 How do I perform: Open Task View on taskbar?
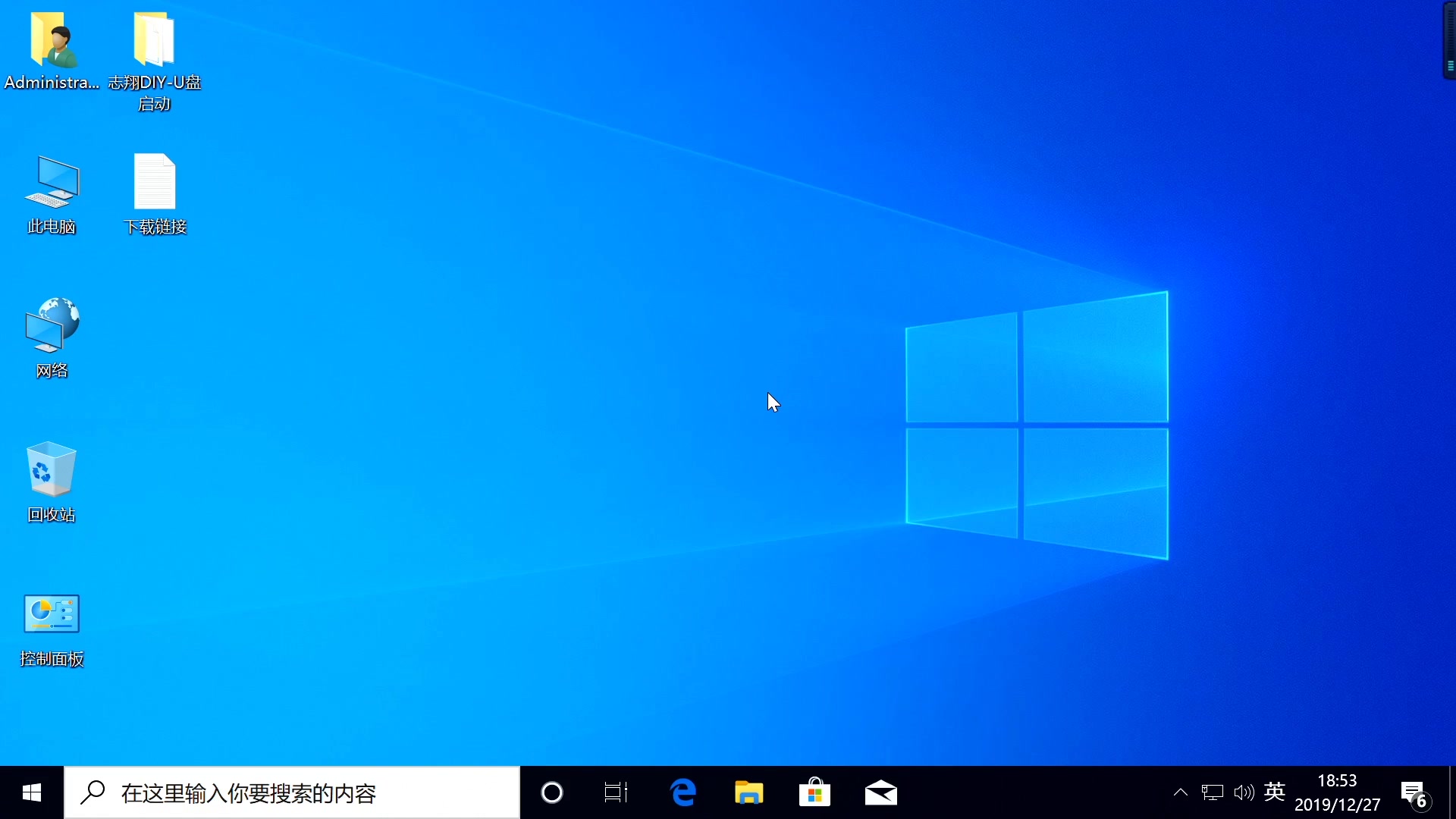(x=616, y=792)
